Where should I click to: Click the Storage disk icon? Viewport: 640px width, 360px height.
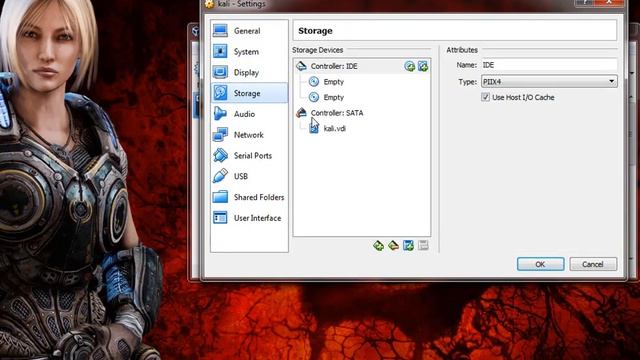[x=220, y=93]
